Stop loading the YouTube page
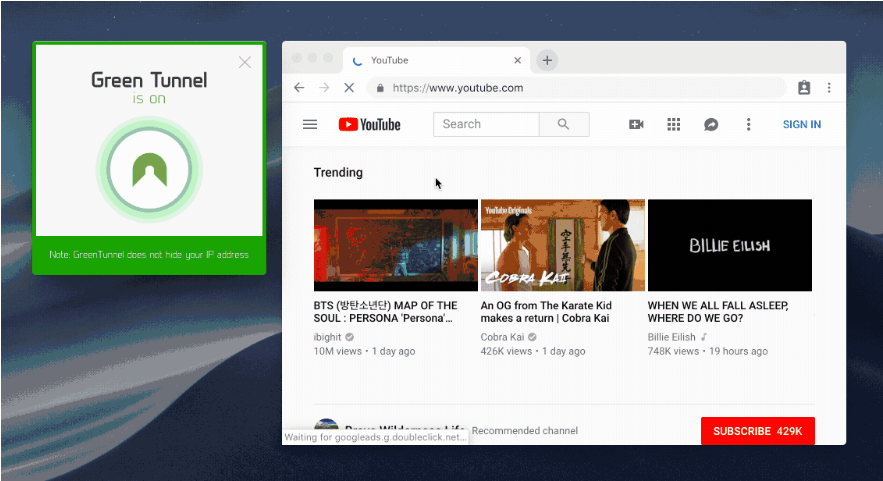Image resolution: width=883 pixels, height=481 pixels. click(349, 88)
